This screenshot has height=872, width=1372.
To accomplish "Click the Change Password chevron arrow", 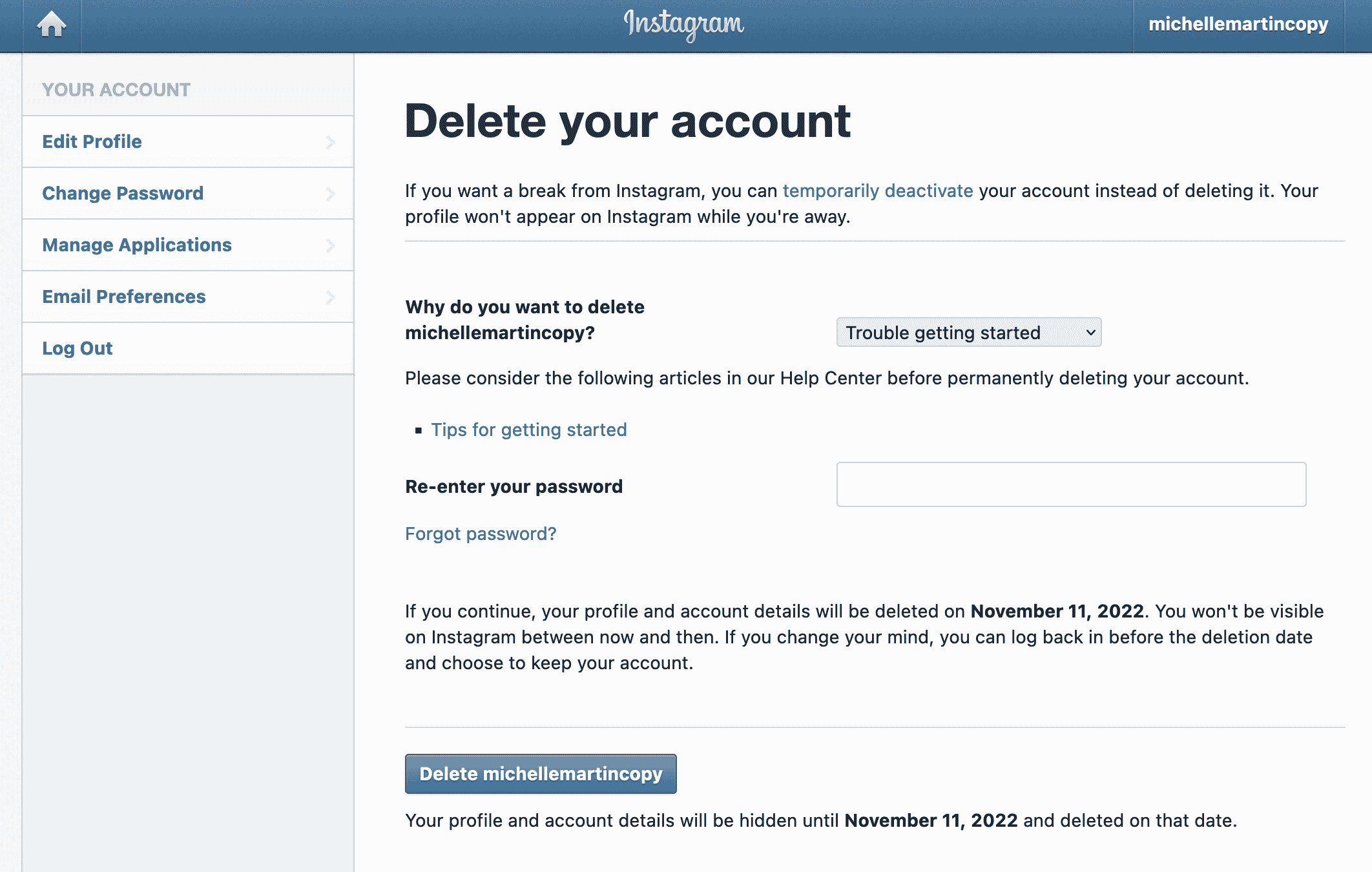I will (x=330, y=193).
